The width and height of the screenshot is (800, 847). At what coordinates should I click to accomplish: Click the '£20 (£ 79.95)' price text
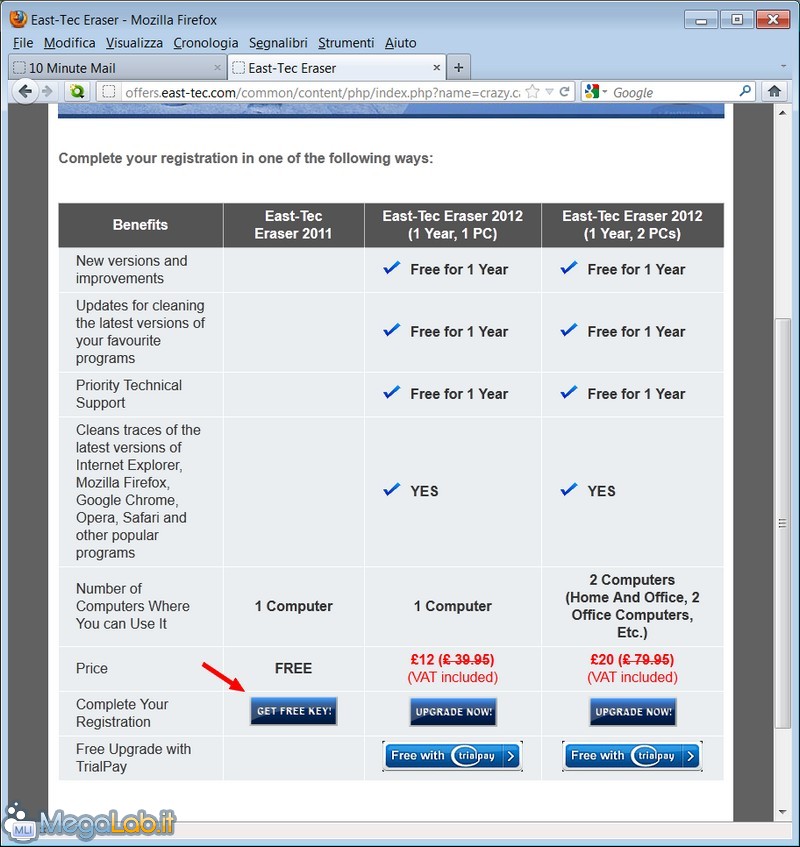coord(632,660)
